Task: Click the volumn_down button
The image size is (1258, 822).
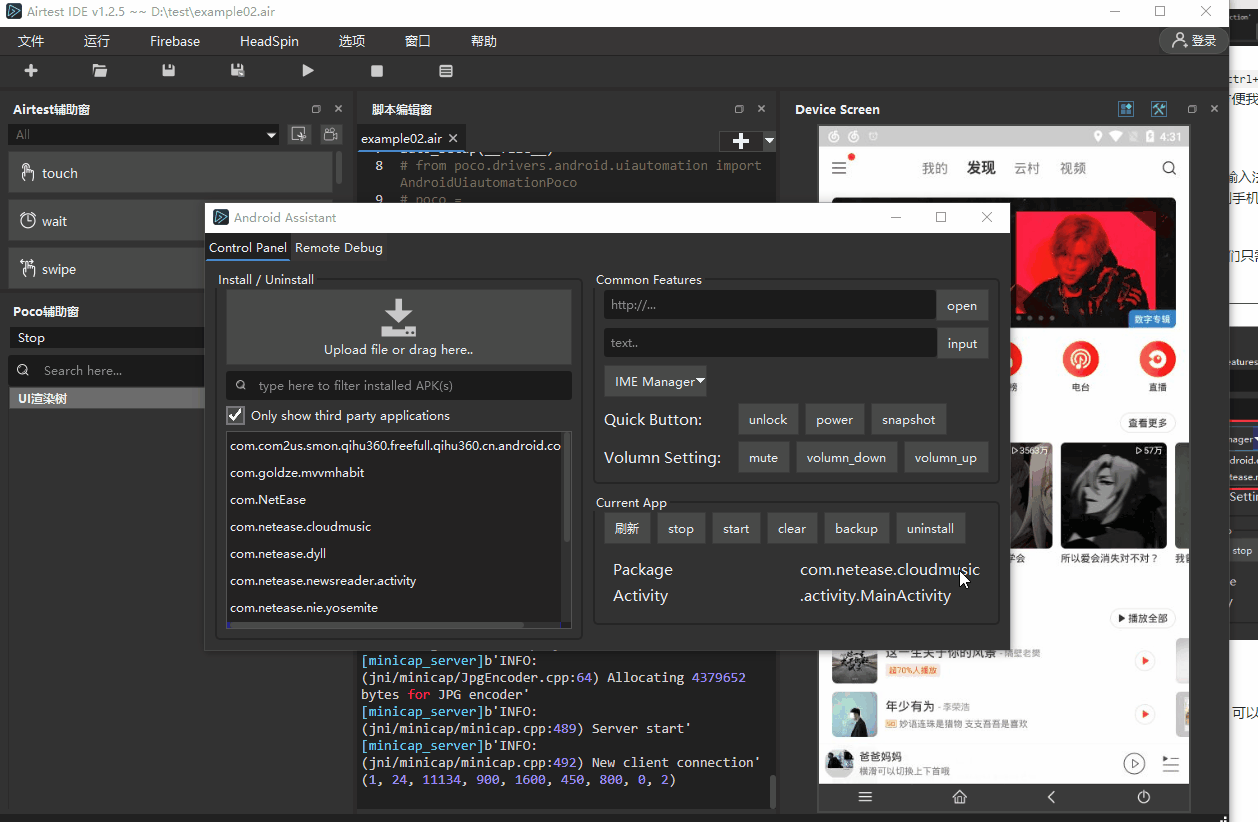Action: click(846, 457)
